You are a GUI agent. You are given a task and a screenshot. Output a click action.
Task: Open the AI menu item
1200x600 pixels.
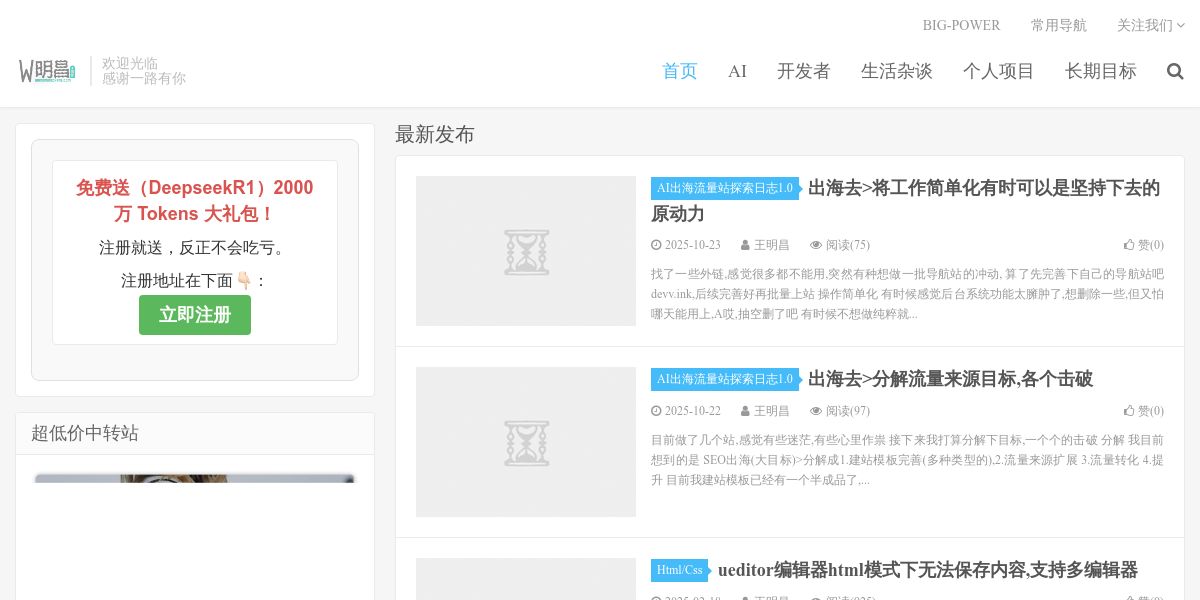737,71
